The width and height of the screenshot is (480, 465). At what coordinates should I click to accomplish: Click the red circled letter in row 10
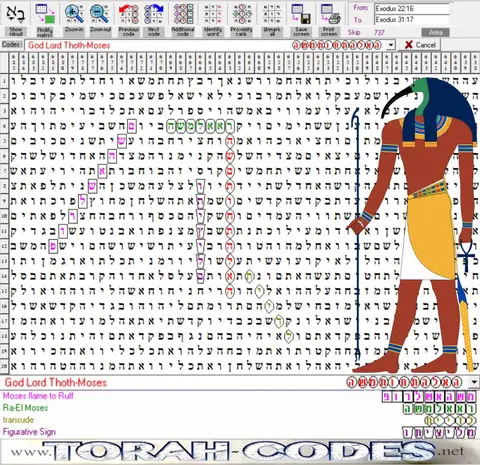(x=230, y=216)
